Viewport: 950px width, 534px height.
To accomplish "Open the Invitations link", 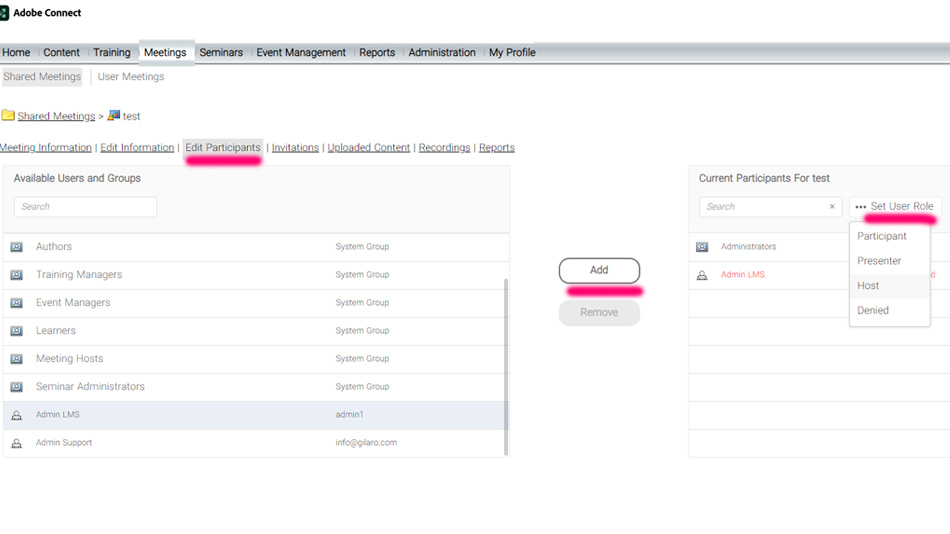I will coord(295,148).
